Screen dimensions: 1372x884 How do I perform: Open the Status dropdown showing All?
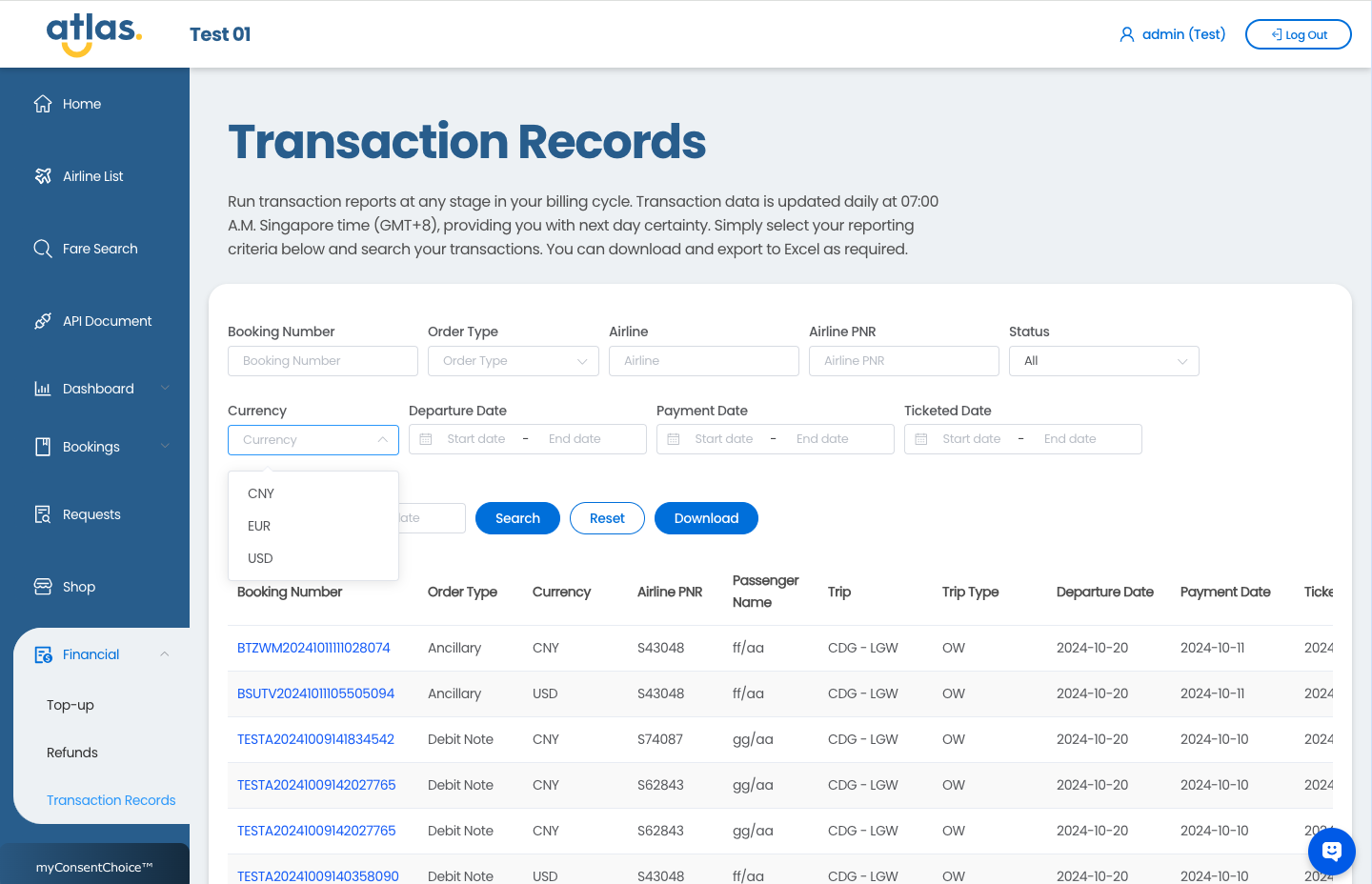[1103, 361]
